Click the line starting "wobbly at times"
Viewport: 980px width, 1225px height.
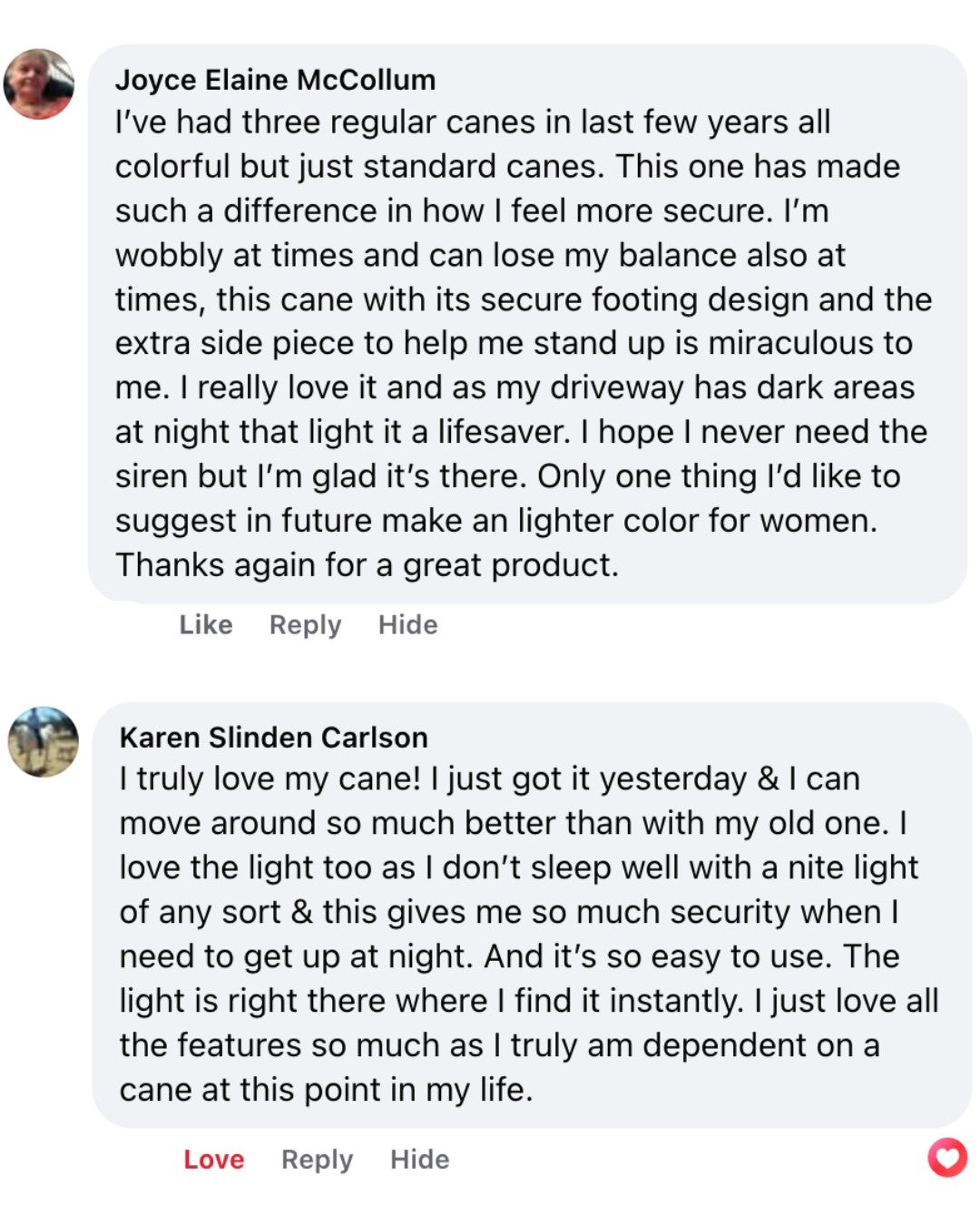(x=480, y=255)
